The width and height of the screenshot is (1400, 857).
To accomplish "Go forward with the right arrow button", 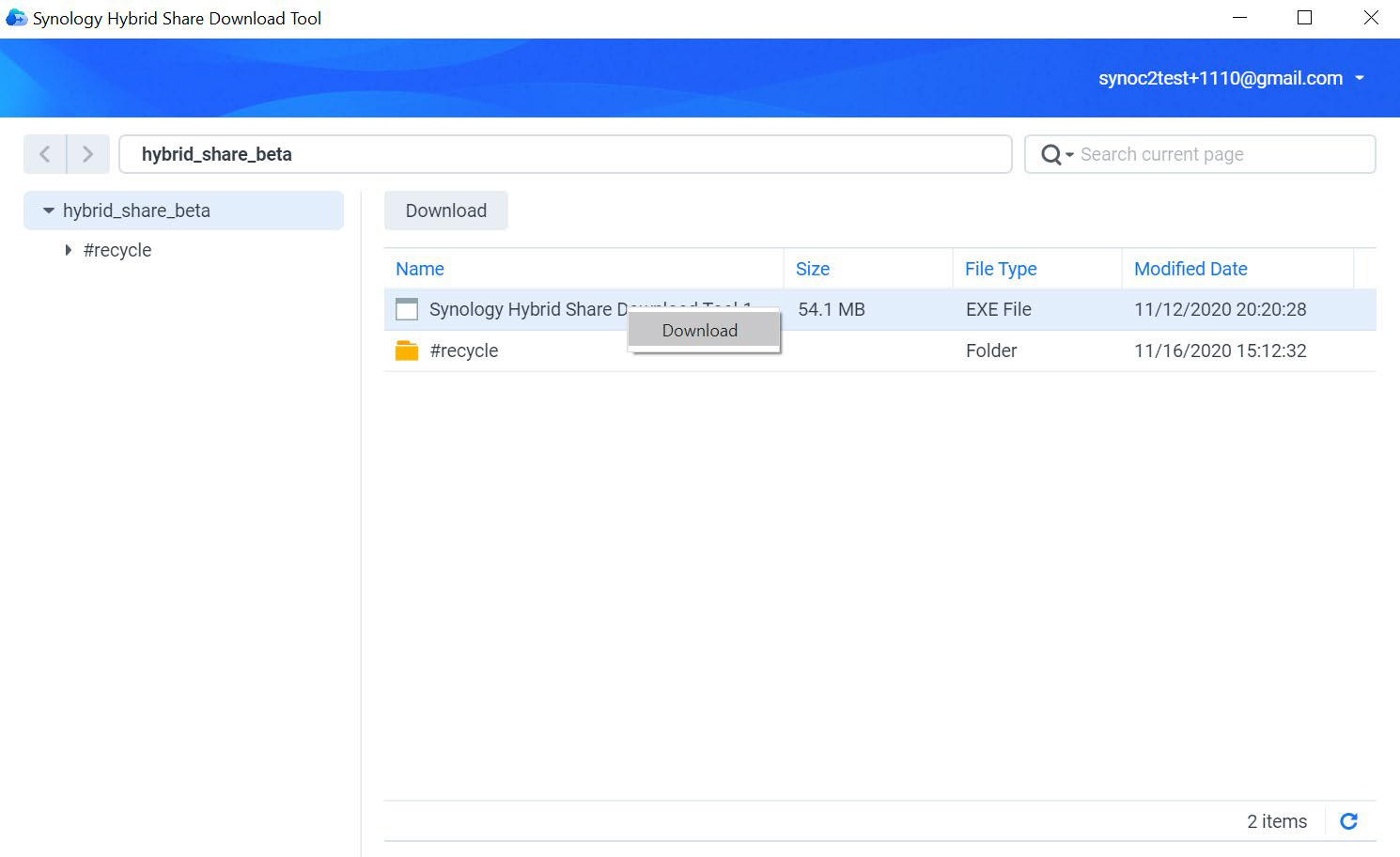I will [x=88, y=154].
